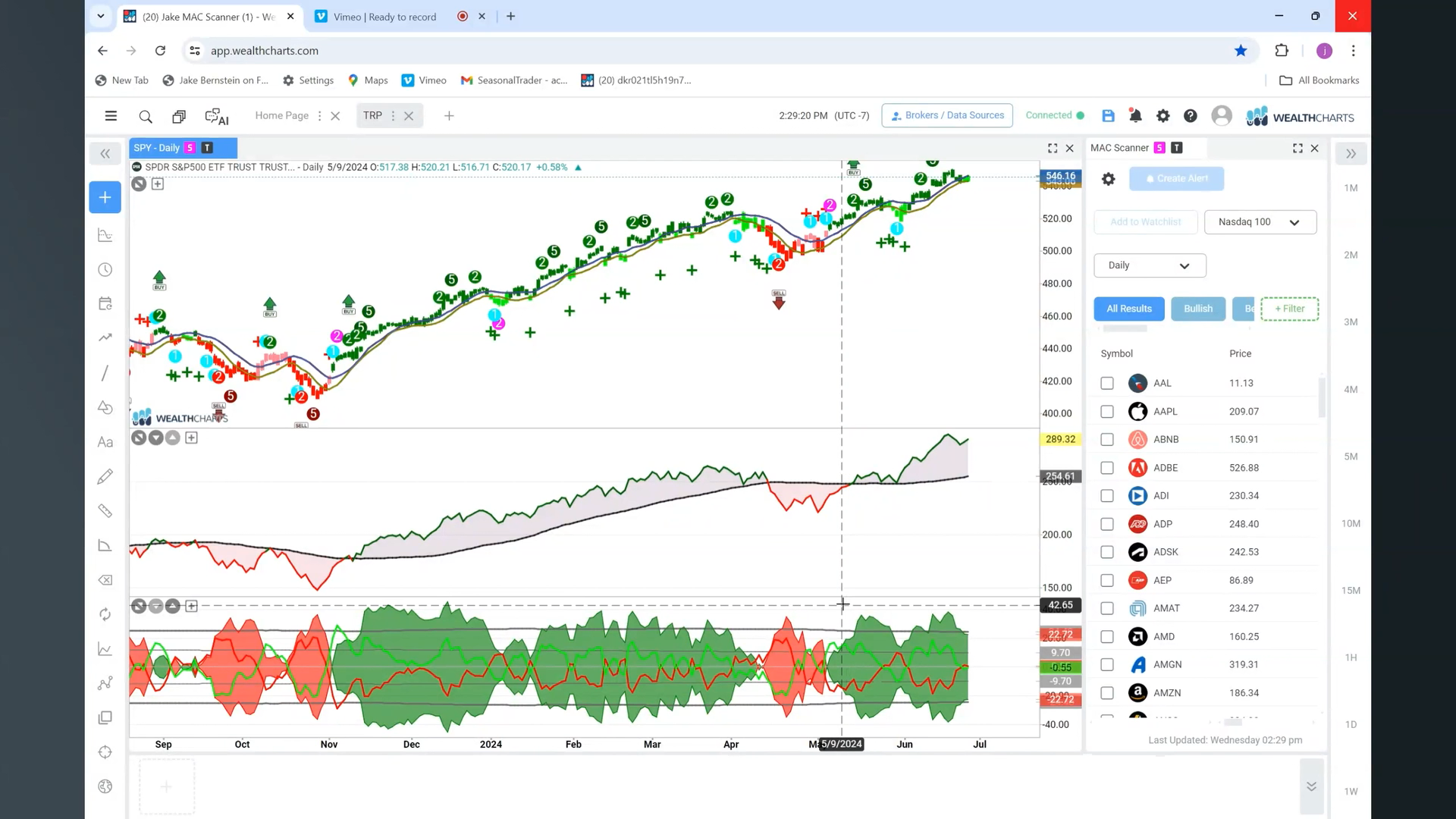Switch to Vimeo Ready to record browser tab
Screen dimensions: 1456x819
pyautogui.click(x=384, y=17)
